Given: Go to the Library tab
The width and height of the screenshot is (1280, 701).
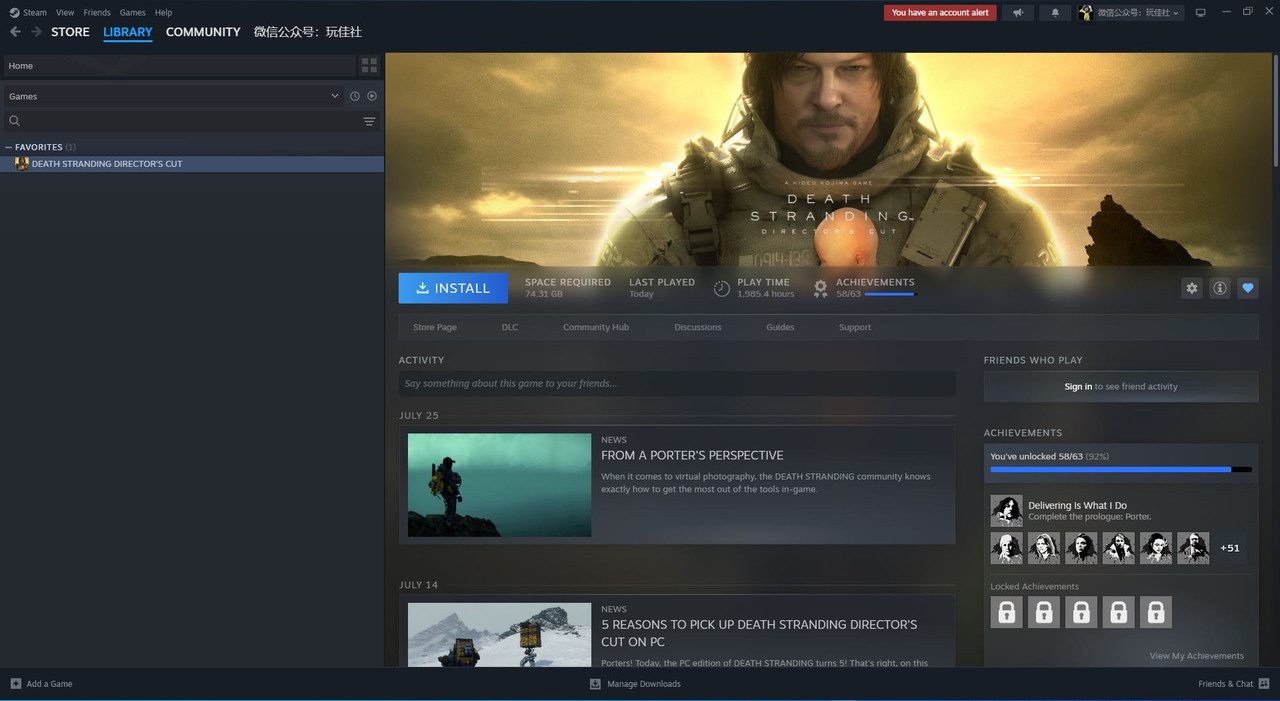Looking at the screenshot, I should click(x=128, y=32).
